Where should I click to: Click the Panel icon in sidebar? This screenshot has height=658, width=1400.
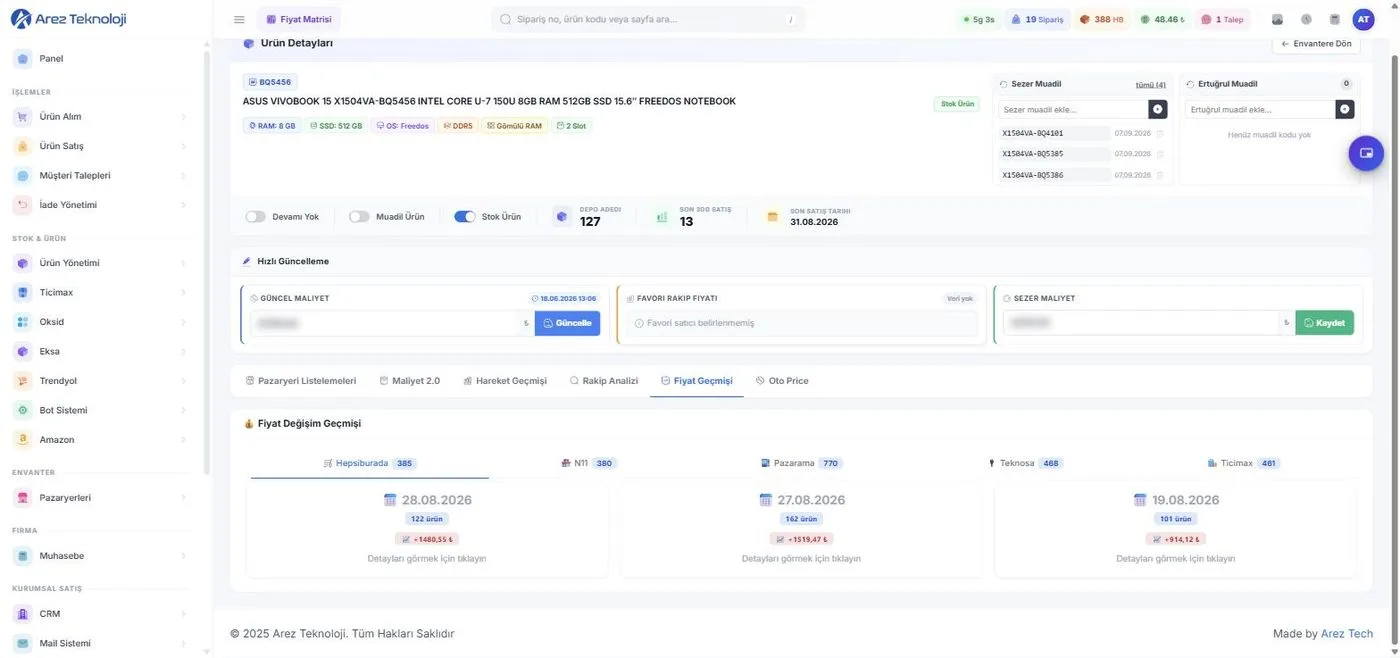tap(23, 58)
